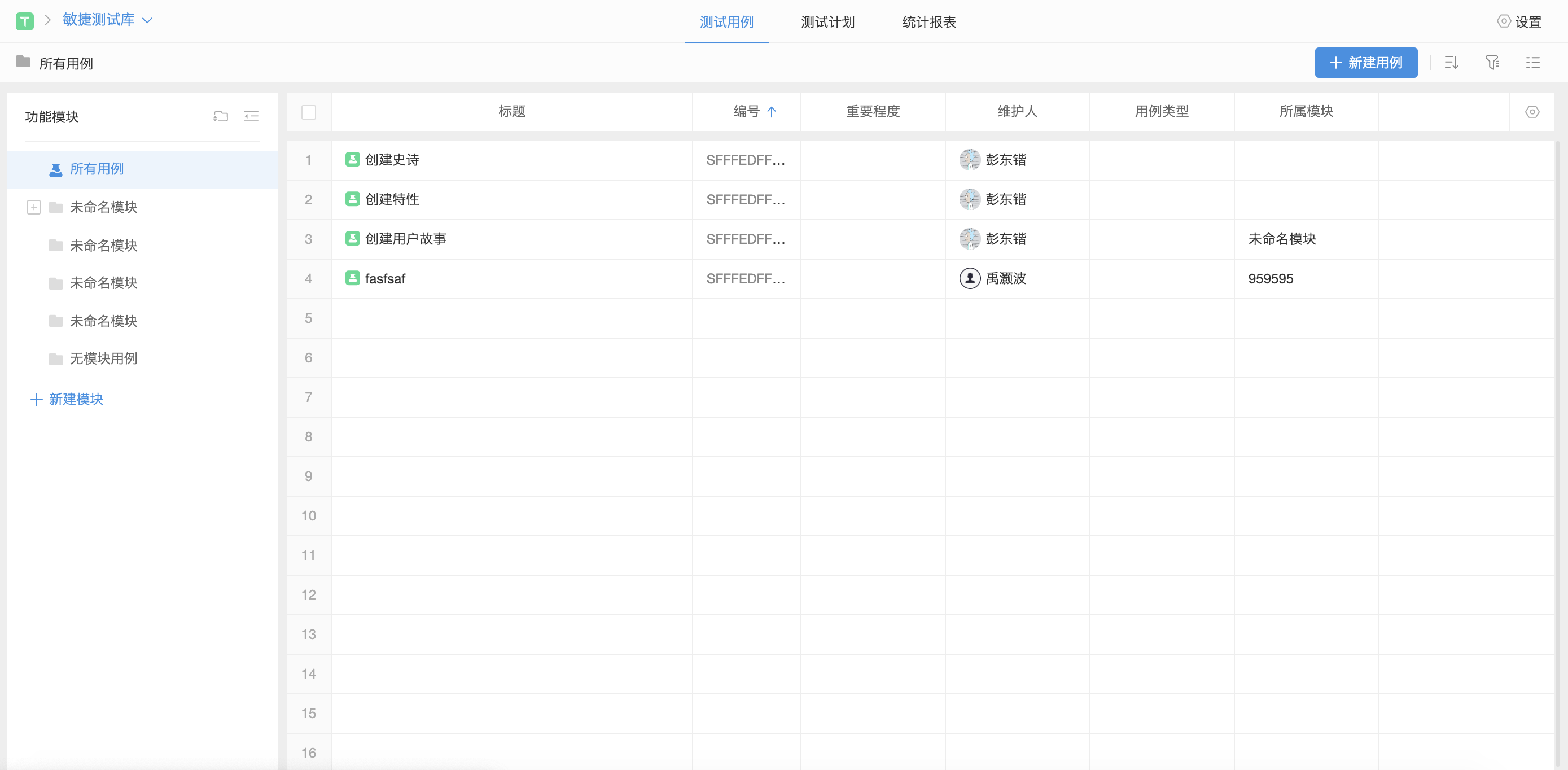Click the add-folder icon in 功能模块 panel
Screen dimensions: 1568x770
click(220, 116)
